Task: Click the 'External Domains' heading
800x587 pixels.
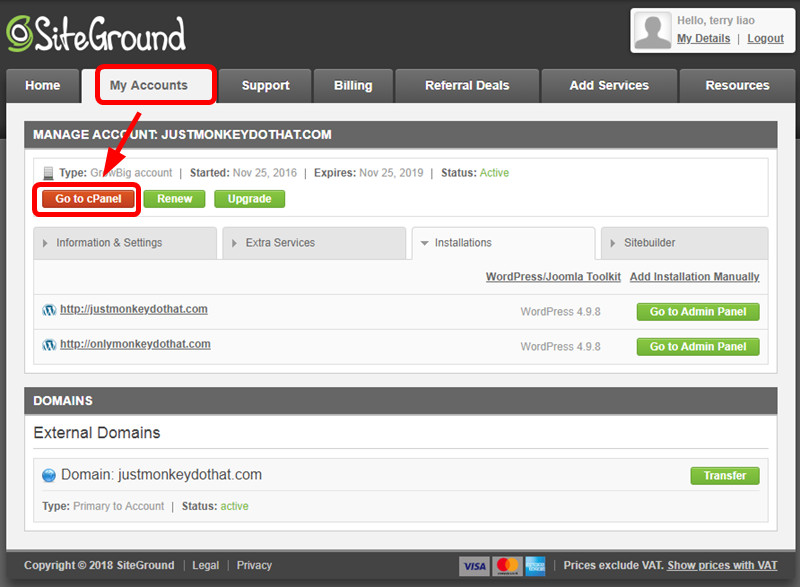Action: pos(97,433)
